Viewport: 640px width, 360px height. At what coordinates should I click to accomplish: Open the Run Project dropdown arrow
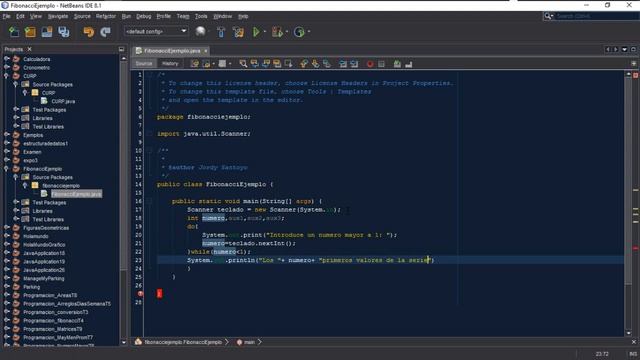coord(265,32)
